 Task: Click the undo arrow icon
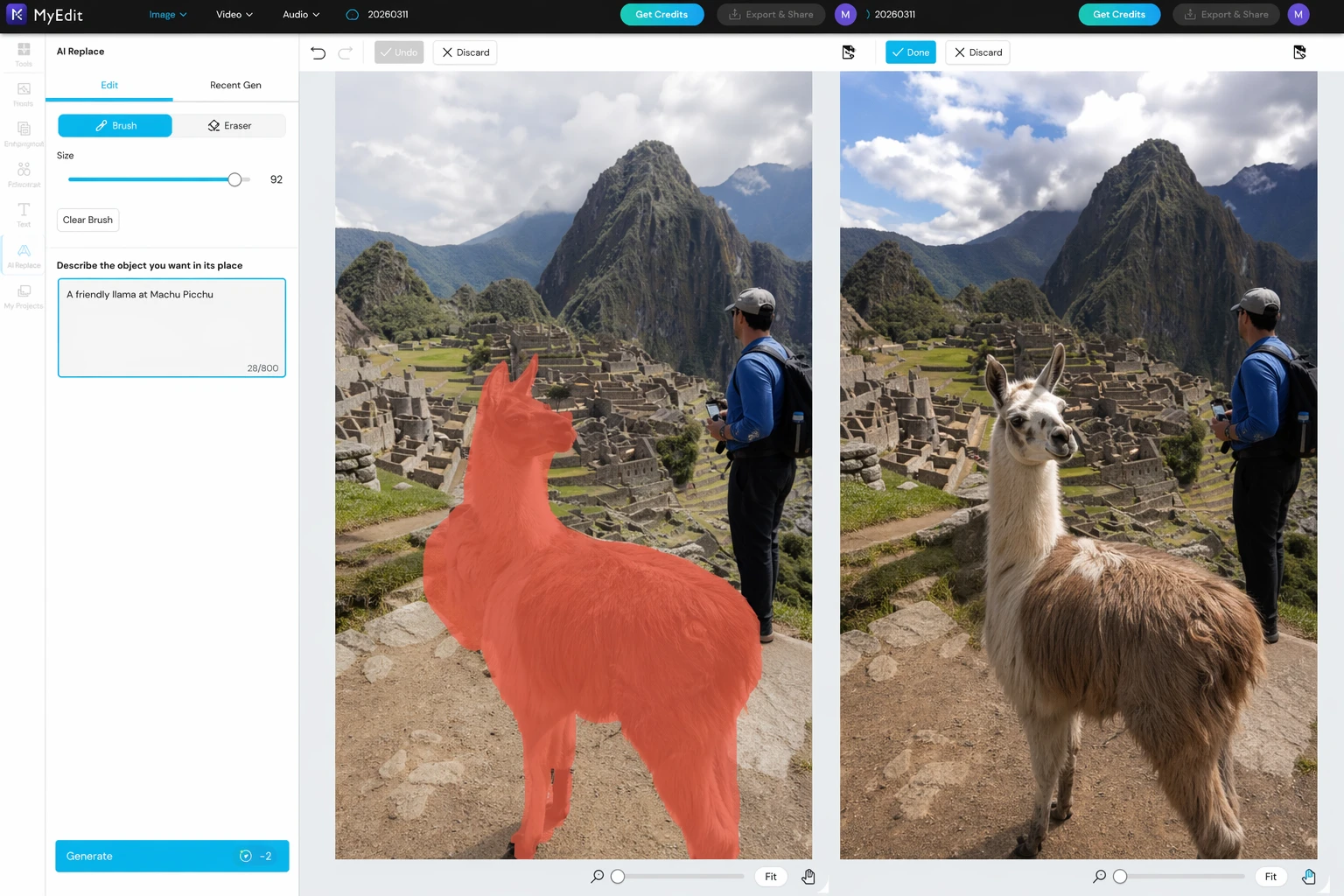[x=318, y=52]
